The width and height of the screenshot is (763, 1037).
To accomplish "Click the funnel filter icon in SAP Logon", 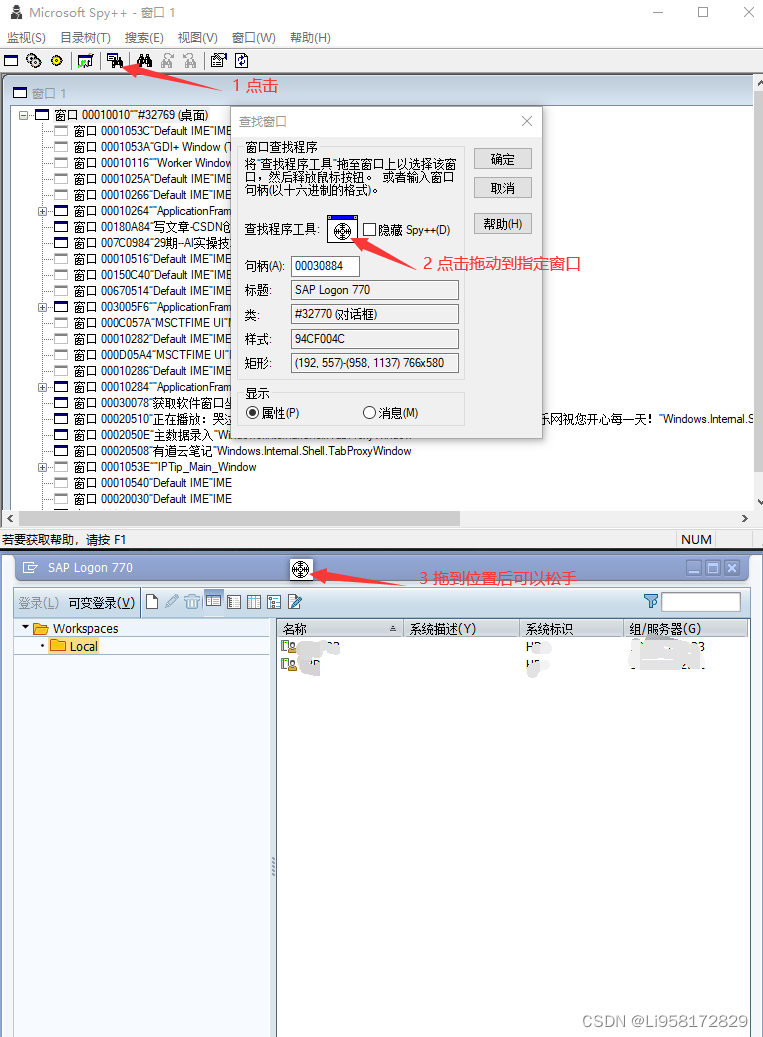I will click(x=651, y=601).
